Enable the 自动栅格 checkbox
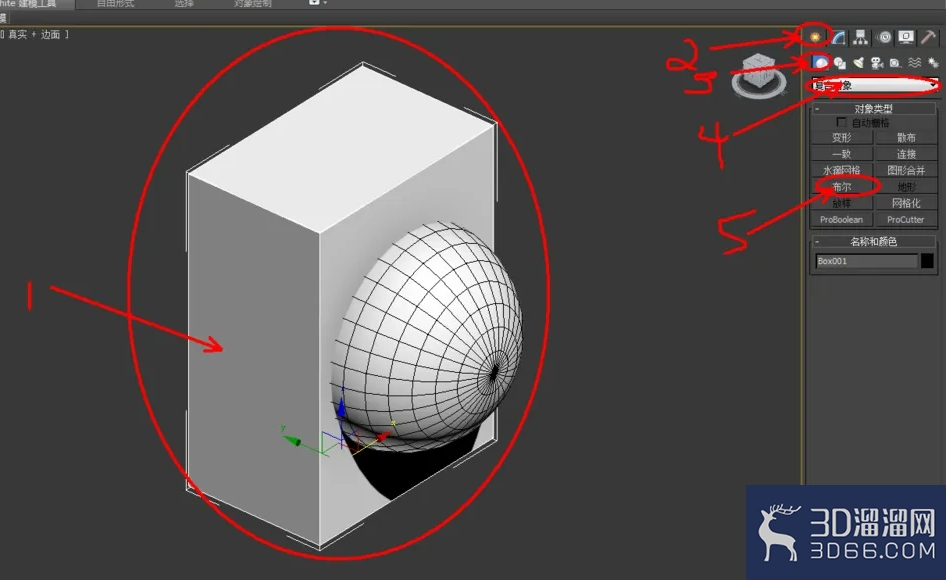The image size is (946, 580). pyautogui.click(x=842, y=123)
